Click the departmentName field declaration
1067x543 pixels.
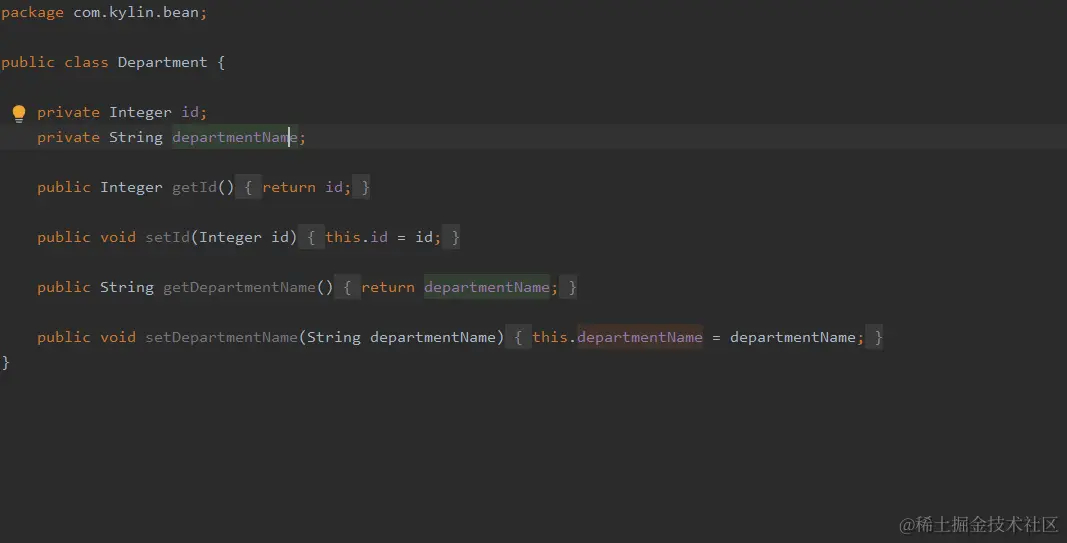235,137
